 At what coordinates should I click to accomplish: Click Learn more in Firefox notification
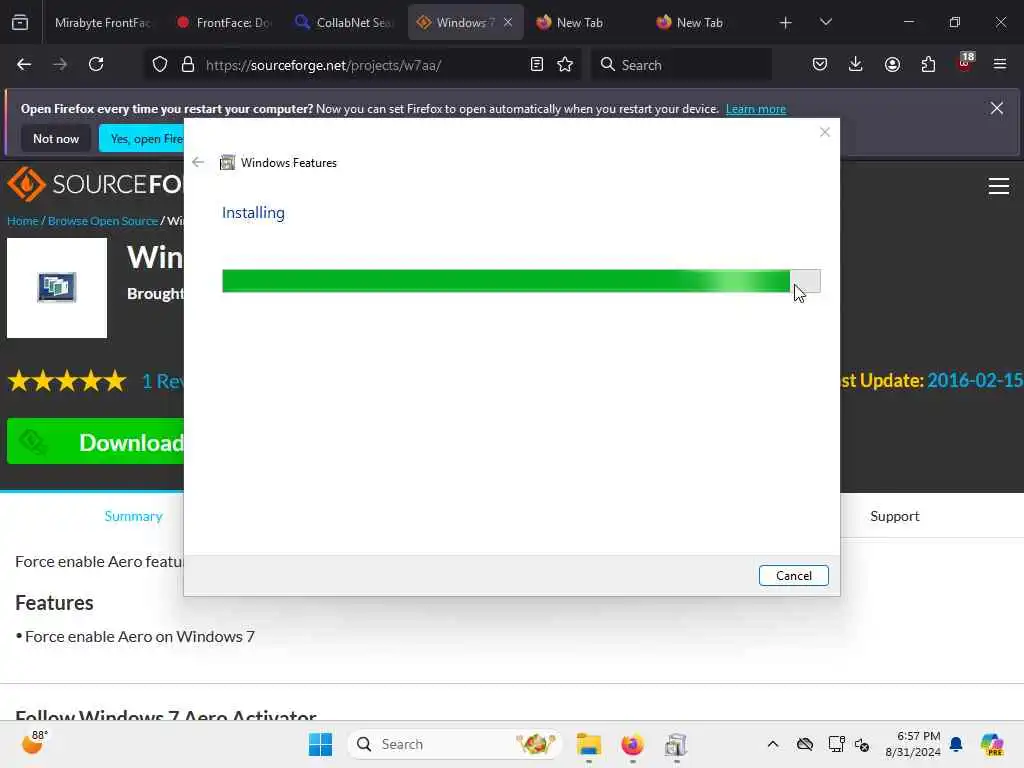click(x=756, y=109)
